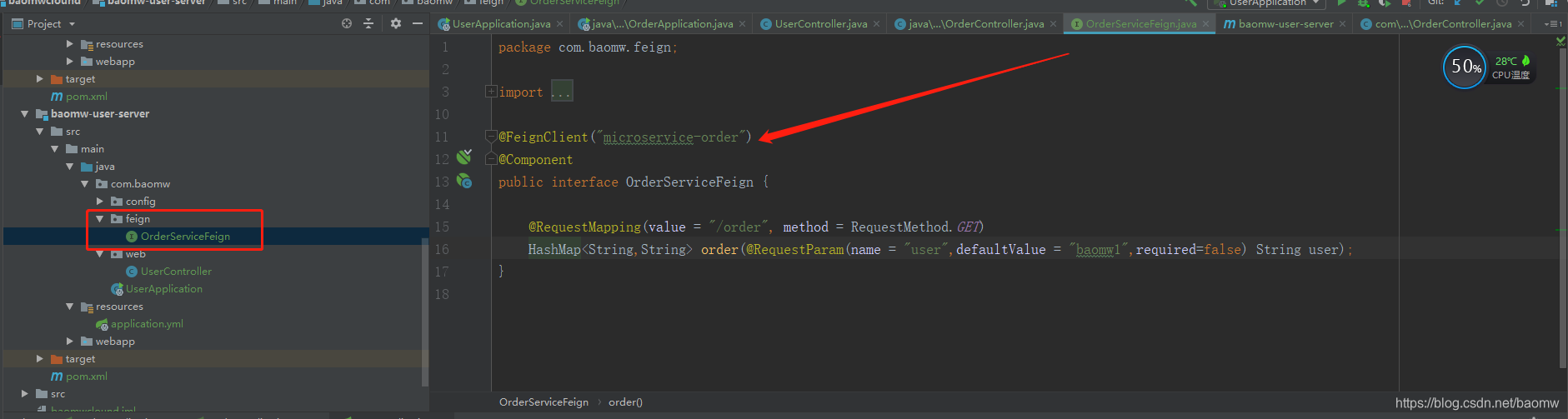
Task: Close the com\...\OrderController.java tab
Action: click(1520, 24)
